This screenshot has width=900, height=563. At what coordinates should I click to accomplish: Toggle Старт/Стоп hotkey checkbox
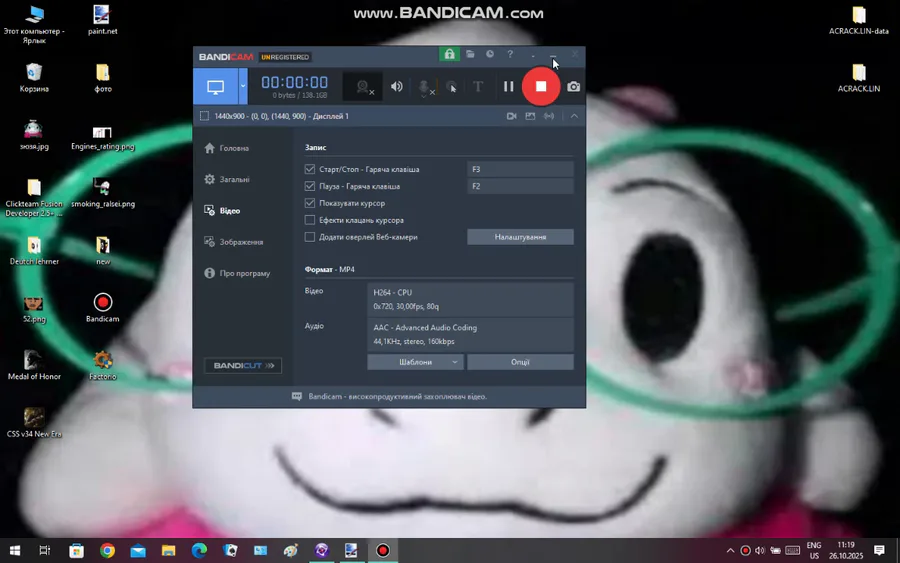click(310, 169)
